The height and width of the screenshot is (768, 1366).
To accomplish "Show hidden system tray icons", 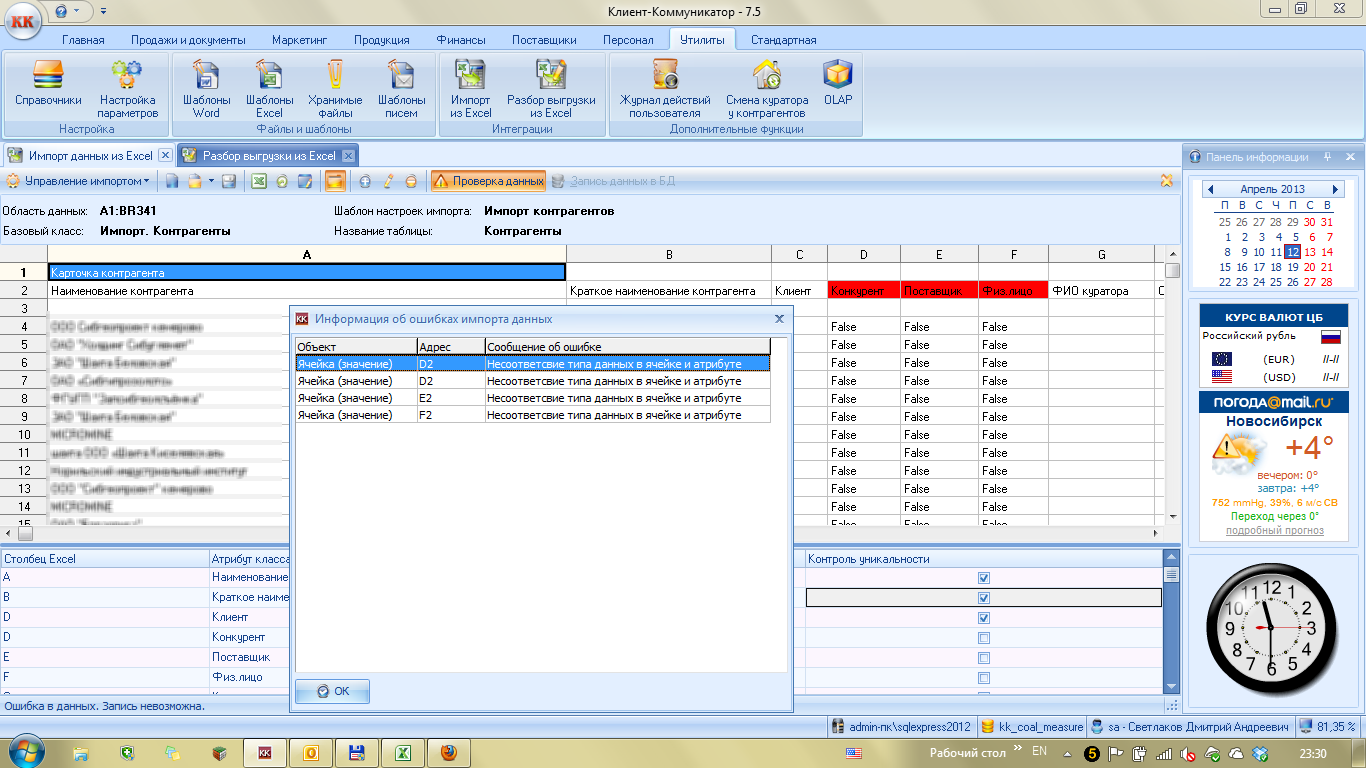I will pos(1069,752).
